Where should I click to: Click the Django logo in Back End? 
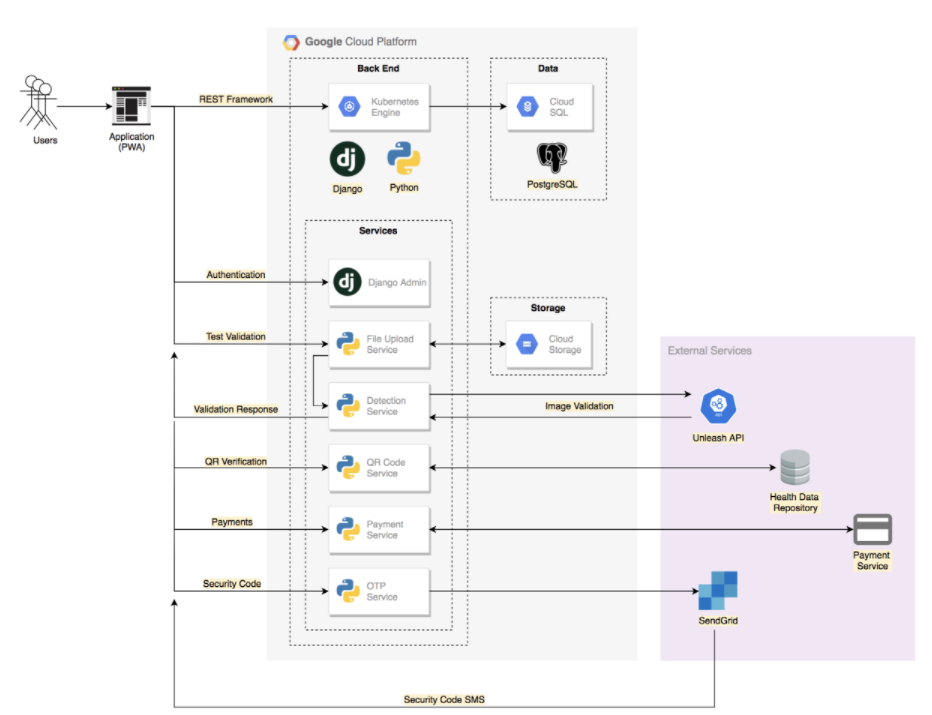pyautogui.click(x=347, y=159)
